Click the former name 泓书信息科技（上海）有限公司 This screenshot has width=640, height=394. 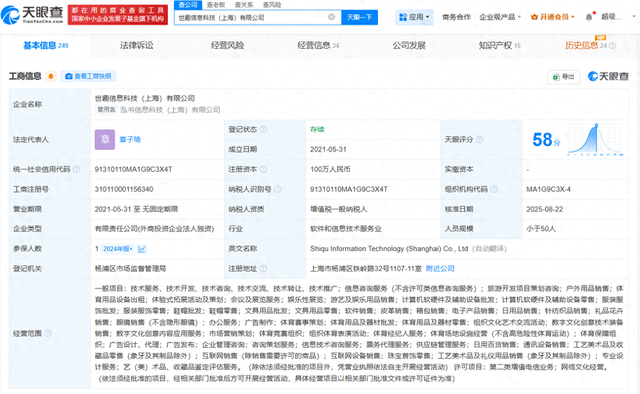tap(170, 110)
